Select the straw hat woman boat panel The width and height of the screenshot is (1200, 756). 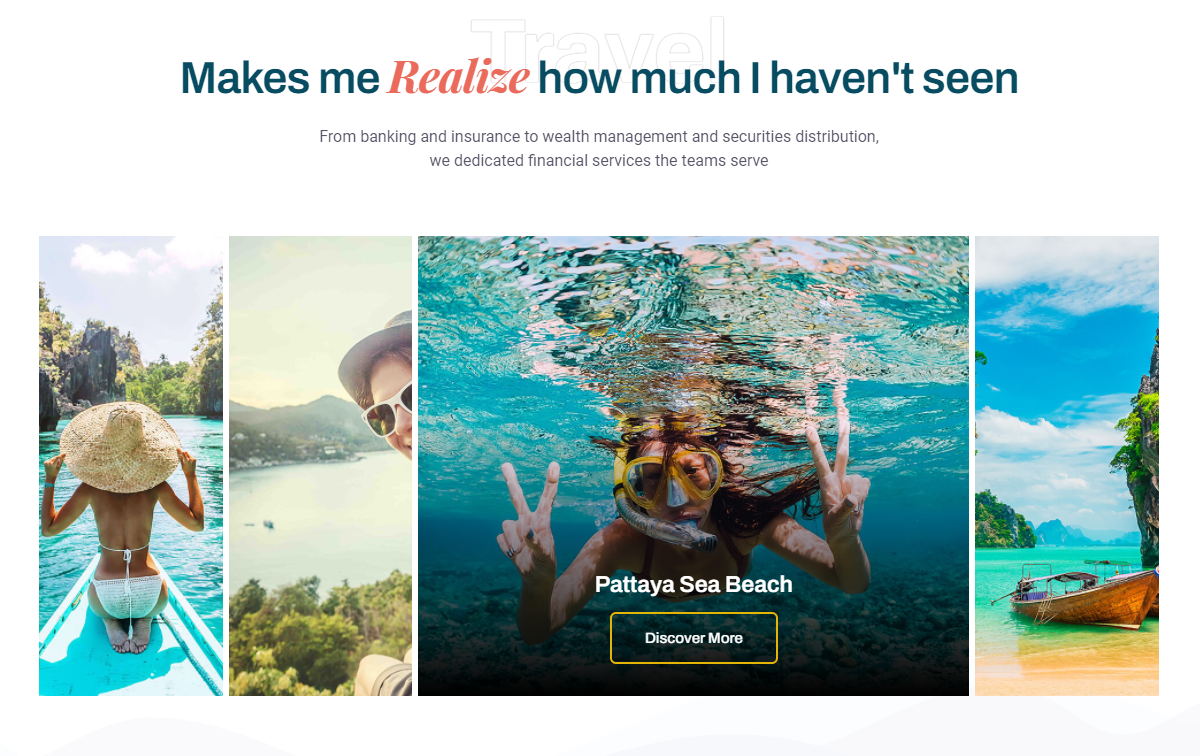coord(131,466)
